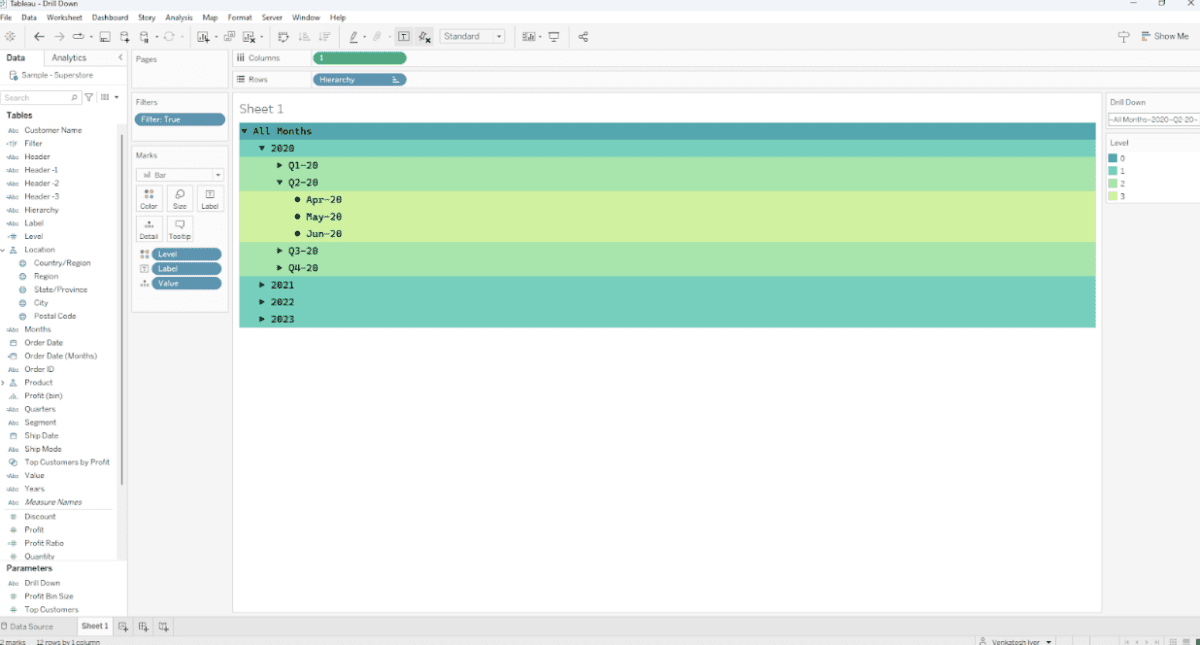
Task: Open the Color marks card
Action: [x=149, y=197]
